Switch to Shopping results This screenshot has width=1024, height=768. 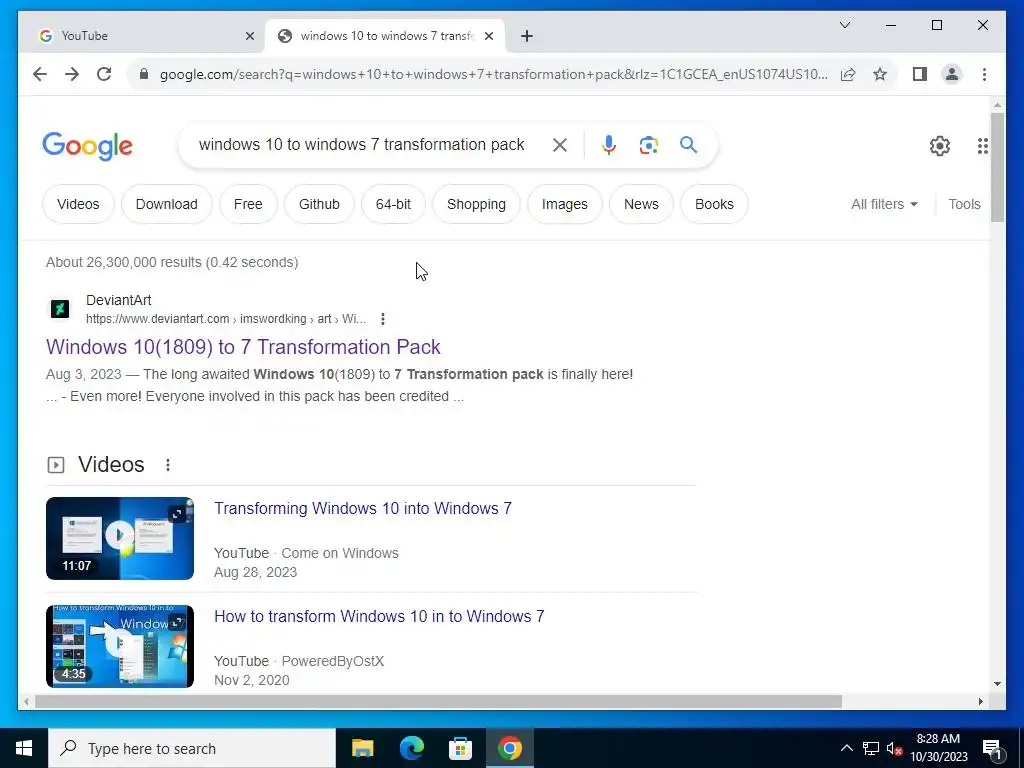tap(476, 204)
